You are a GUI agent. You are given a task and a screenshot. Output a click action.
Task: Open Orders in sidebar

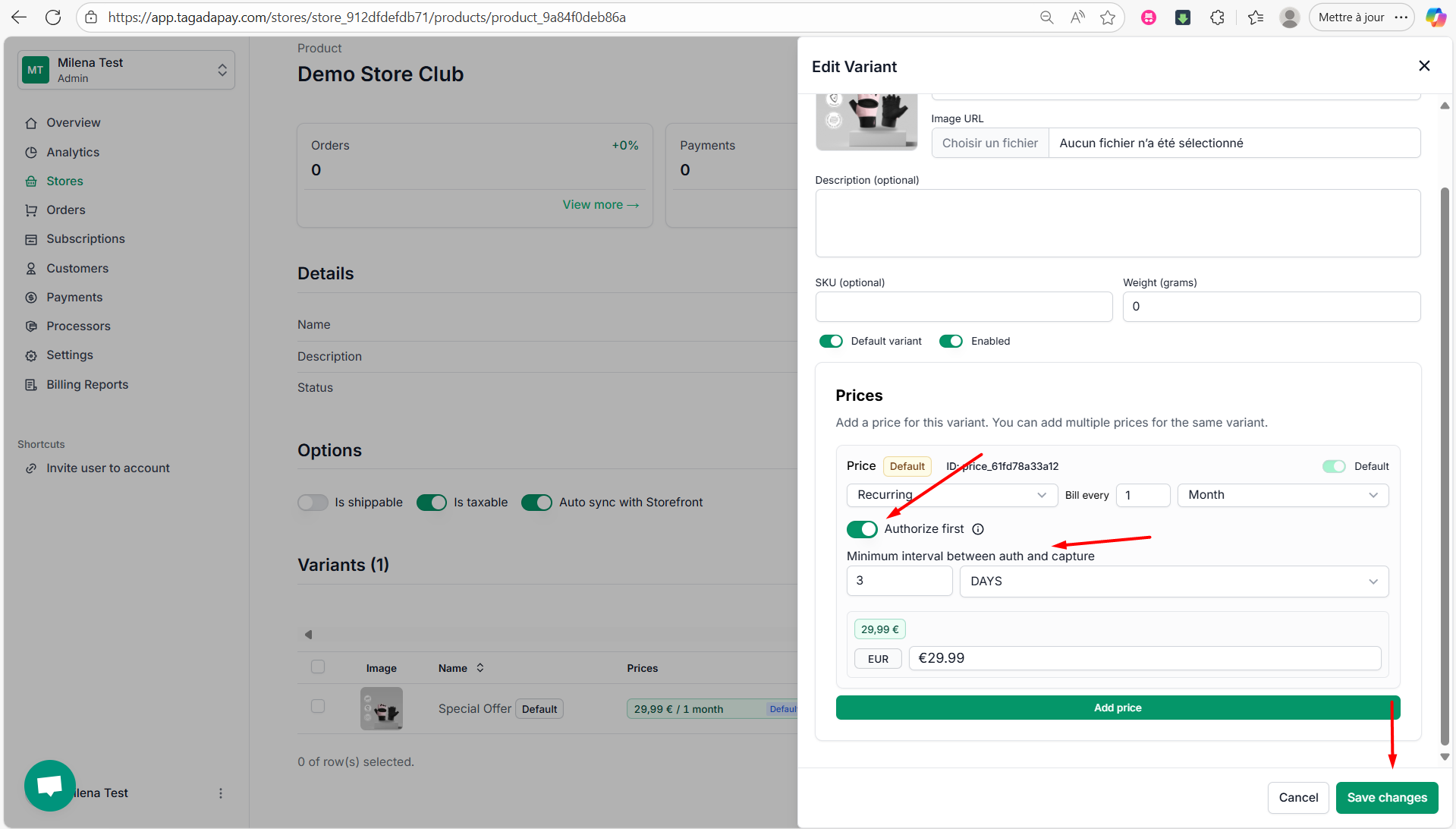point(66,210)
